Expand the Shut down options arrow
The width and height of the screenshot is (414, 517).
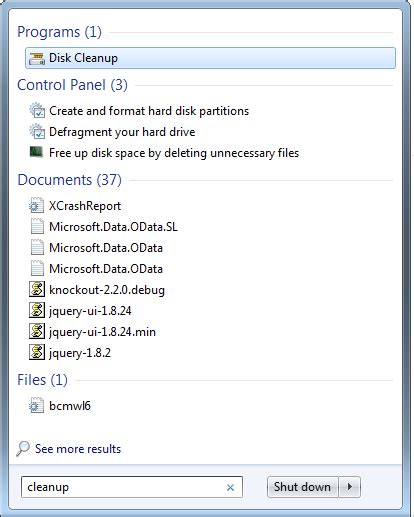(350, 487)
